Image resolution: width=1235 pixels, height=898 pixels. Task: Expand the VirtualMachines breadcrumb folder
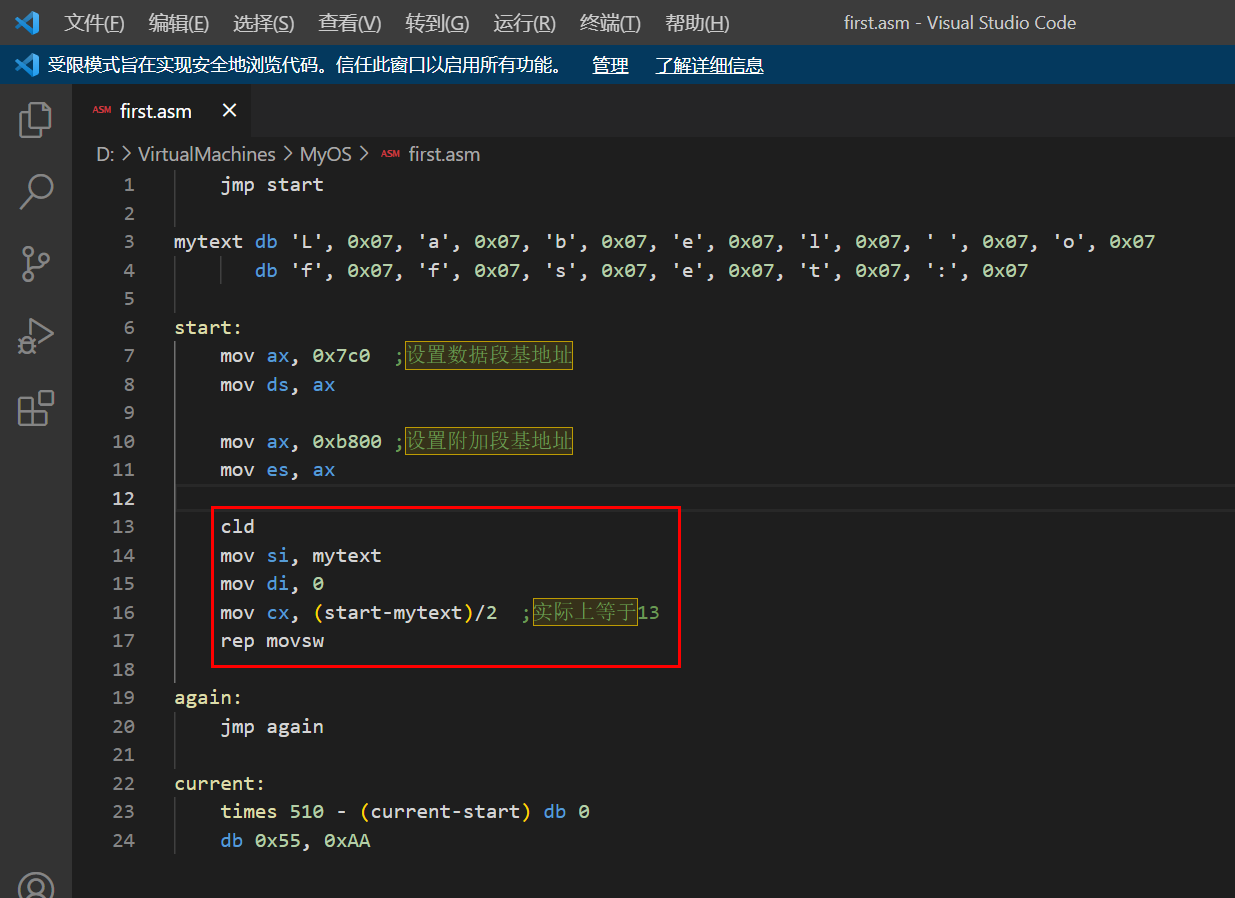(206, 154)
